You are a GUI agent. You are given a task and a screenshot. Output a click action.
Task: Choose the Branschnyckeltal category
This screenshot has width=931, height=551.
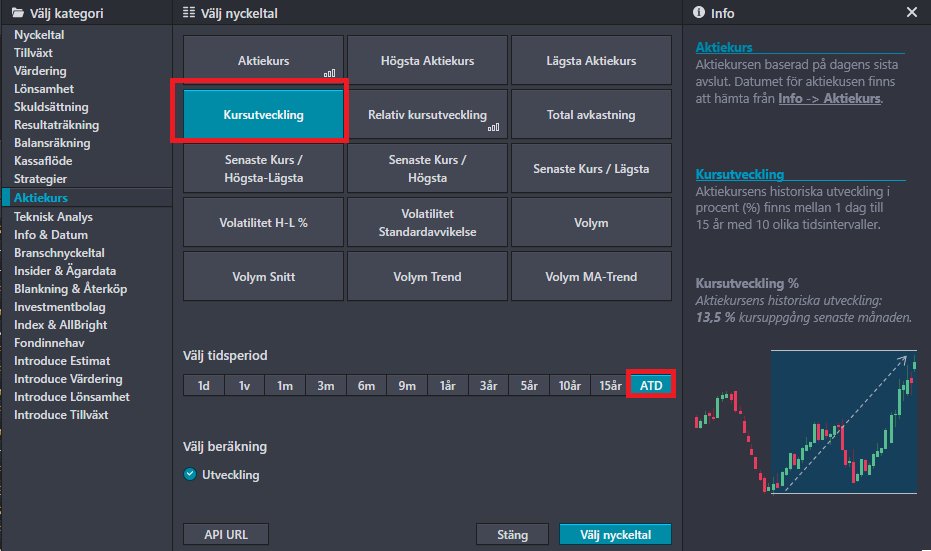pos(59,252)
